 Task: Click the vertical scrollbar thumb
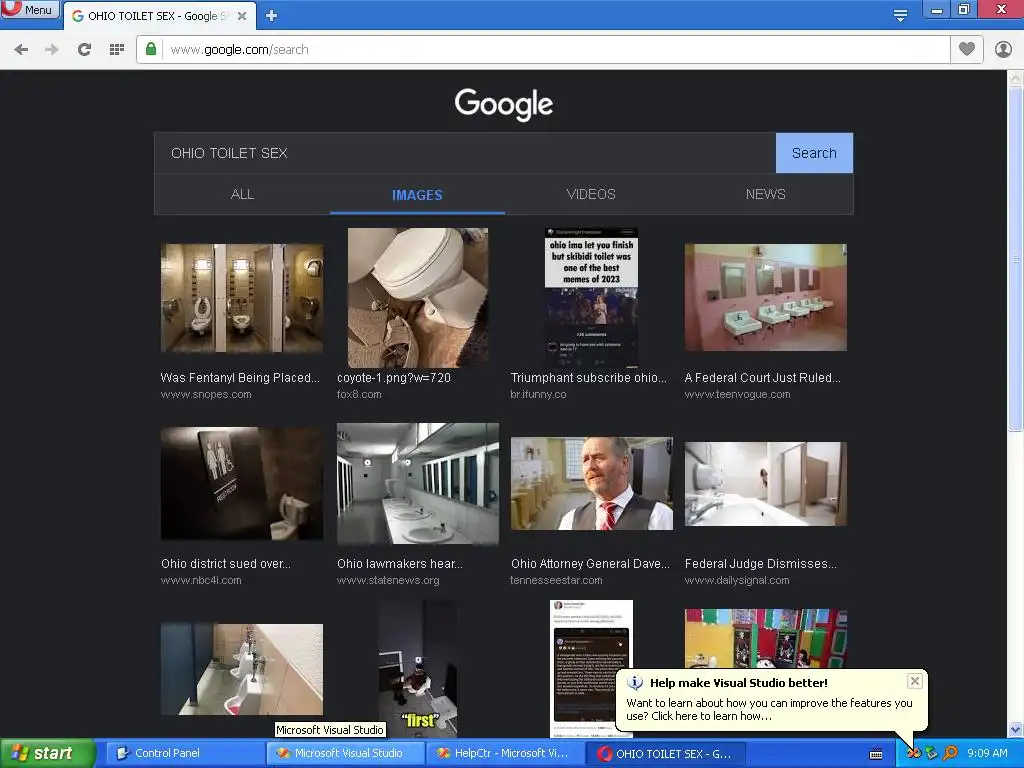(1015, 259)
